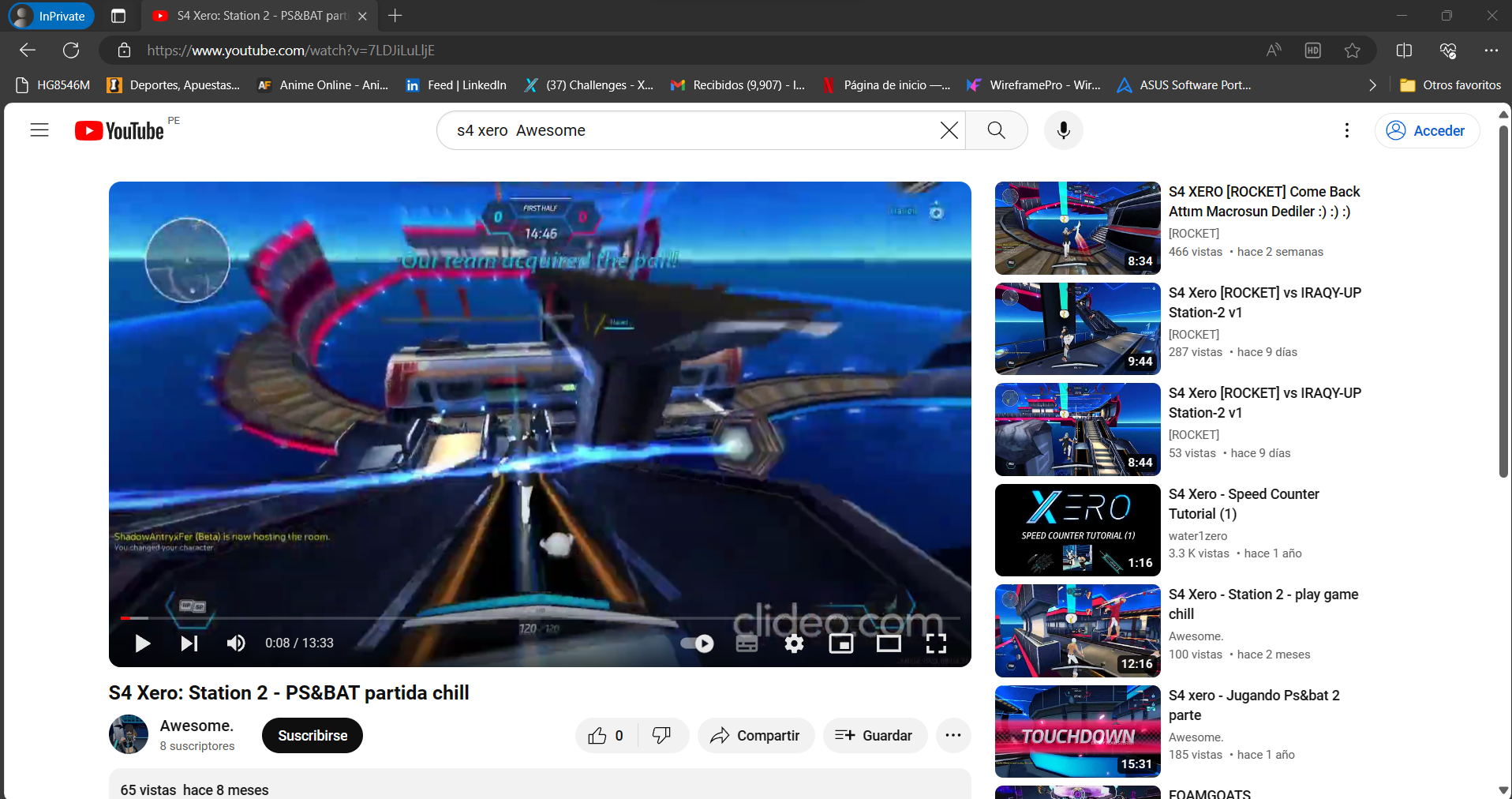
Task: Open video settings gear
Action: coord(794,643)
